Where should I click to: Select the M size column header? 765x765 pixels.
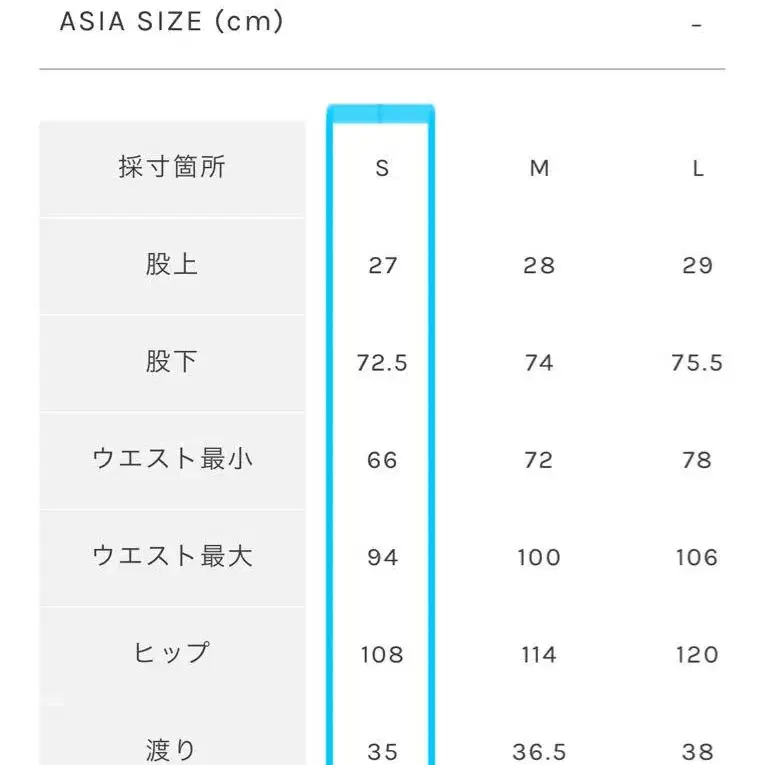pos(539,169)
